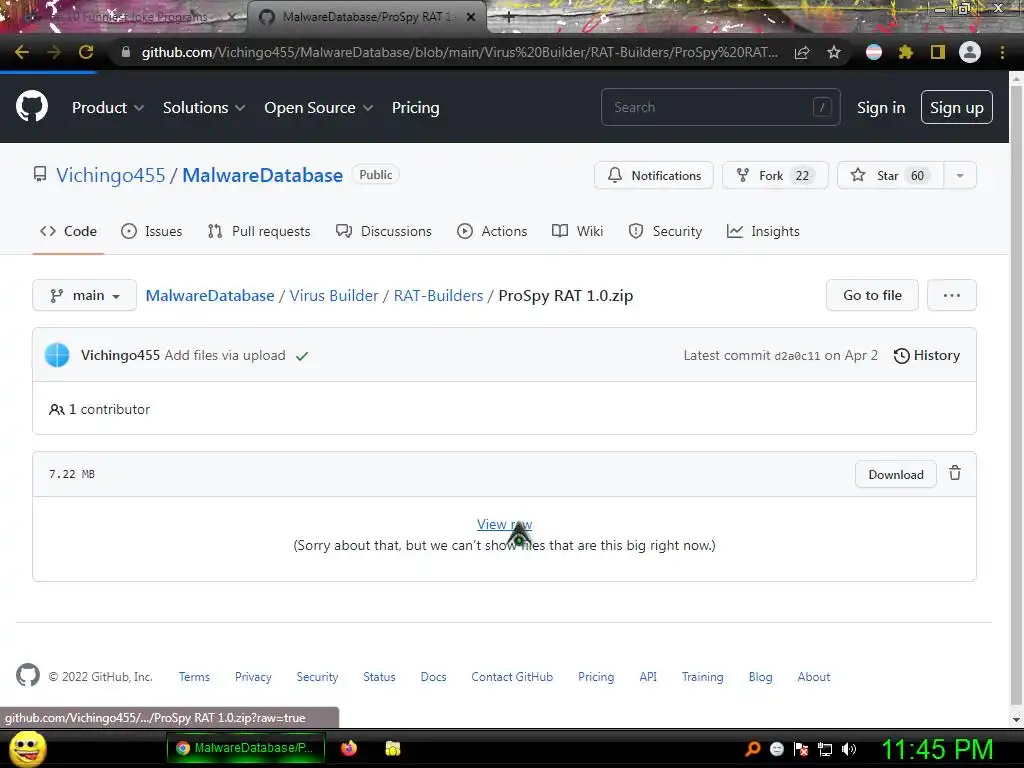Click the share page icon in address bar

click(802, 52)
